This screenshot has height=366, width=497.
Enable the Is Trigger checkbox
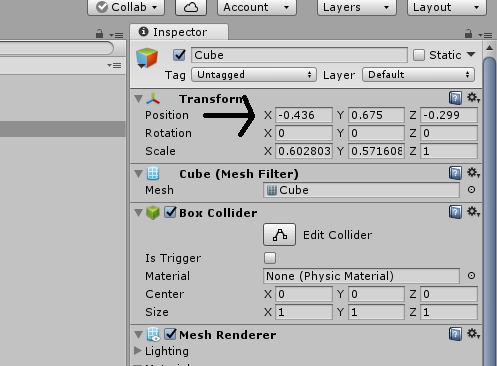tap(270, 258)
